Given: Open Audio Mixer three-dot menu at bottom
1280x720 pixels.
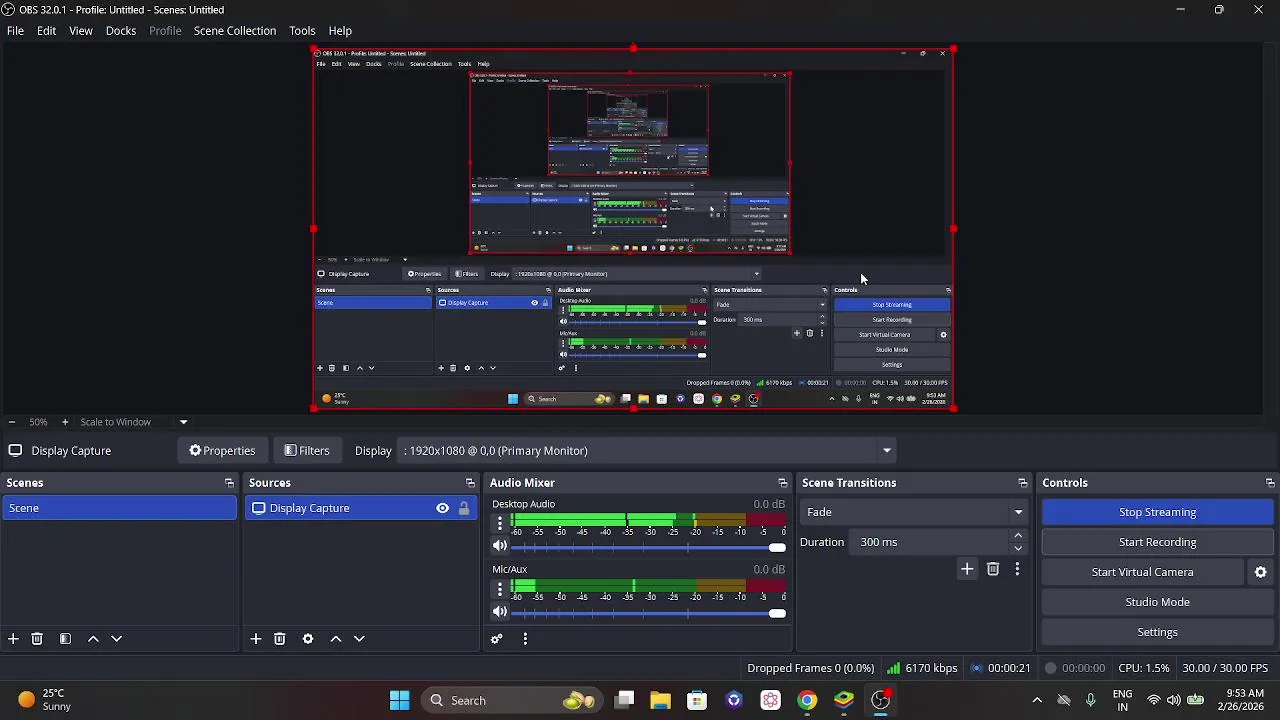Looking at the screenshot, I should coord(525,639).
